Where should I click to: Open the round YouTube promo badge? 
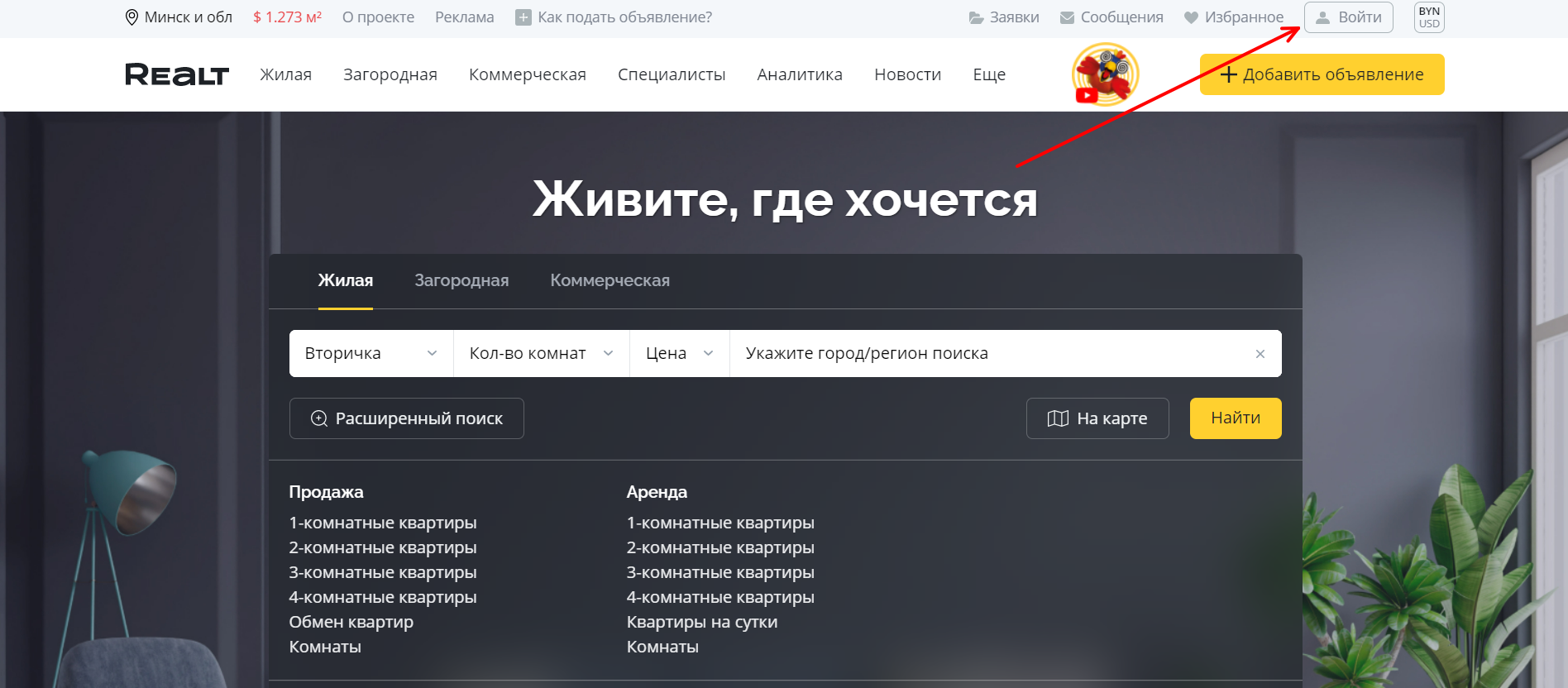(1106, 74)
